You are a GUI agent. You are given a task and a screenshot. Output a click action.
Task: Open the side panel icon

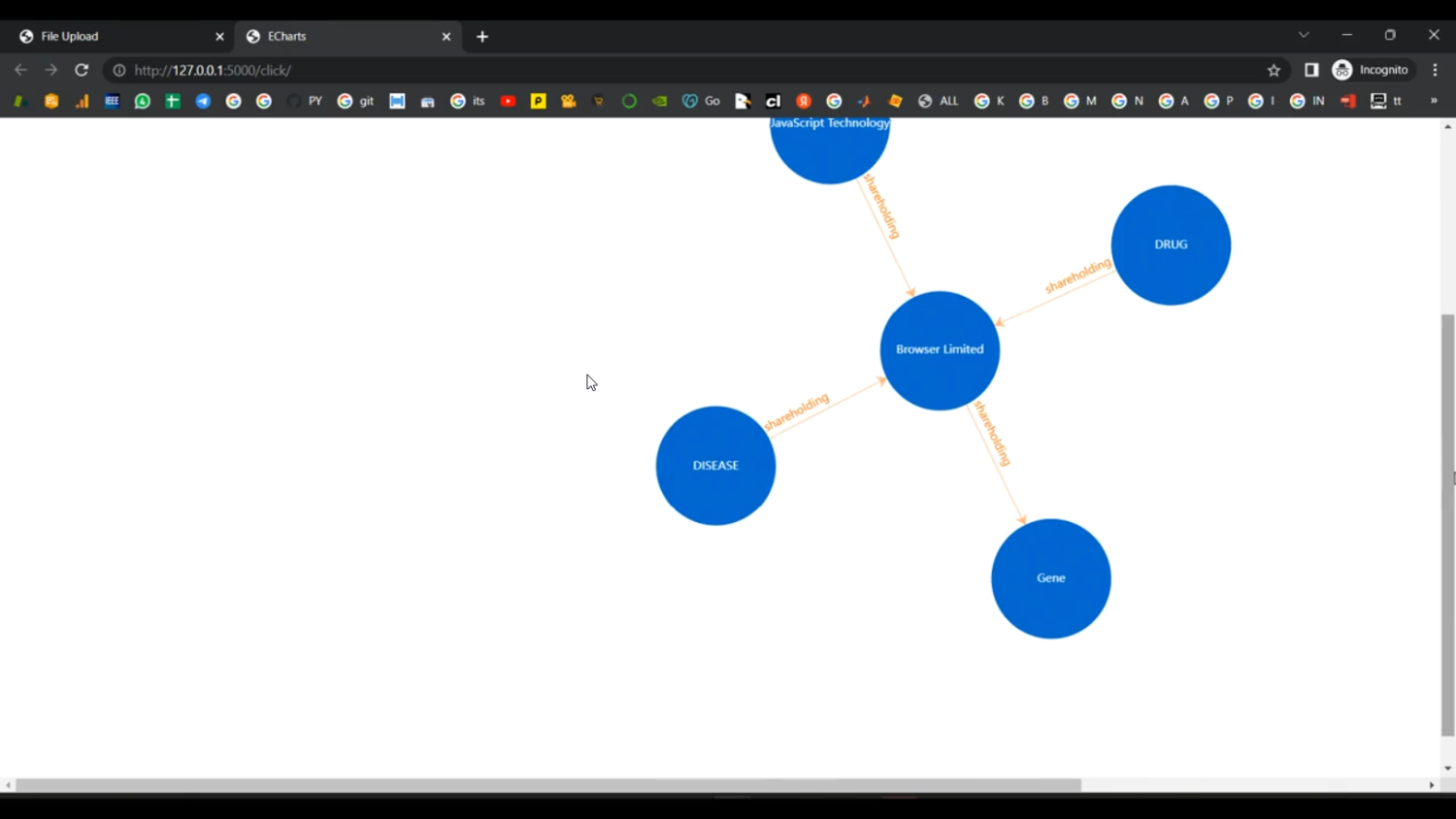point(1311,70)
